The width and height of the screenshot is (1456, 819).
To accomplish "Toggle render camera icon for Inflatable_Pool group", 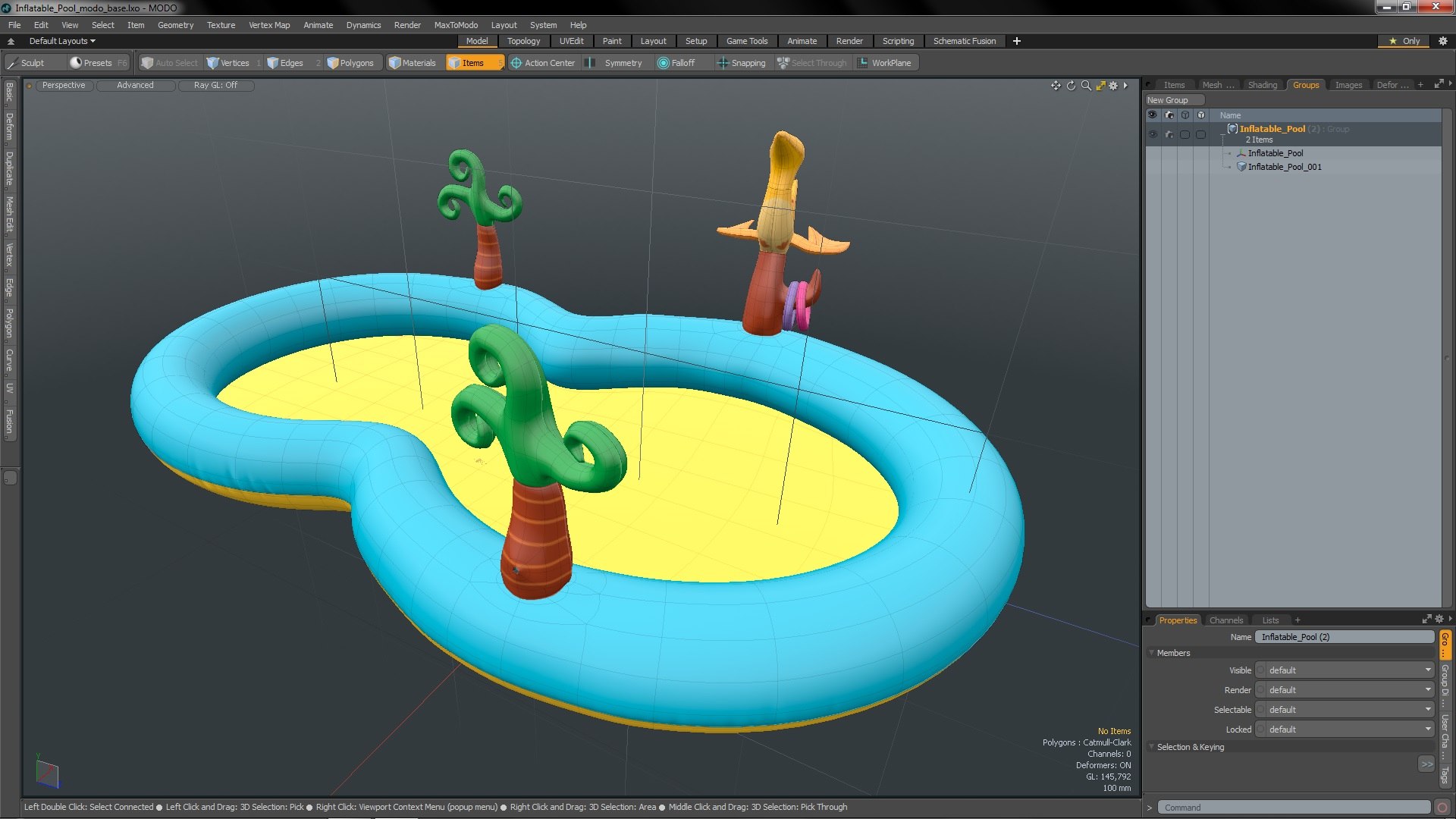I will coord(1169,134).
